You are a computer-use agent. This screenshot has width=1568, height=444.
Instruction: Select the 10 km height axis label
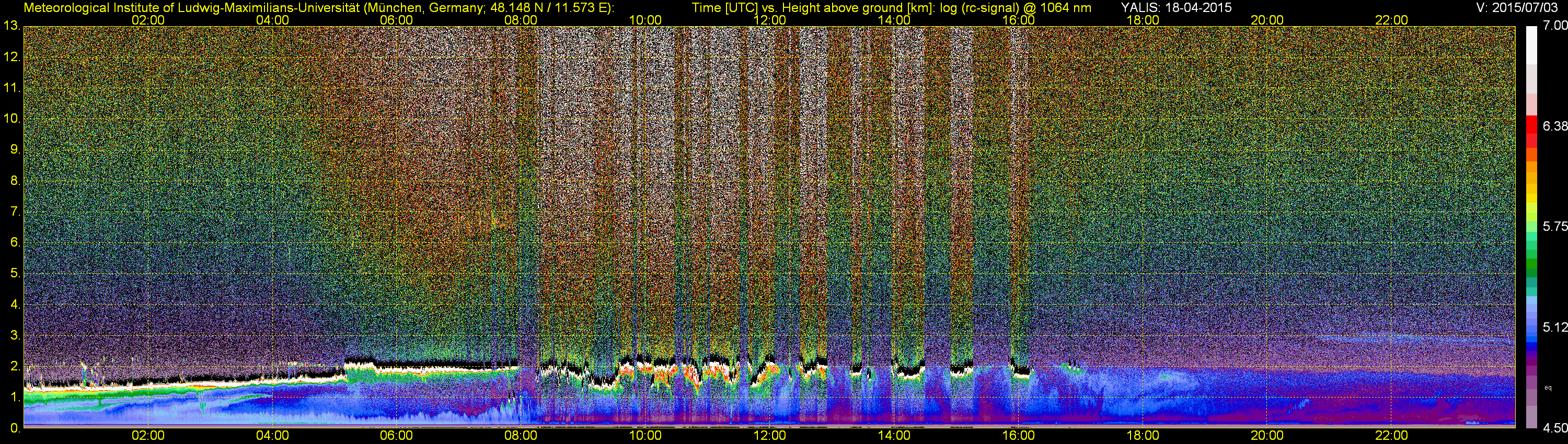[x=11, y=119]
